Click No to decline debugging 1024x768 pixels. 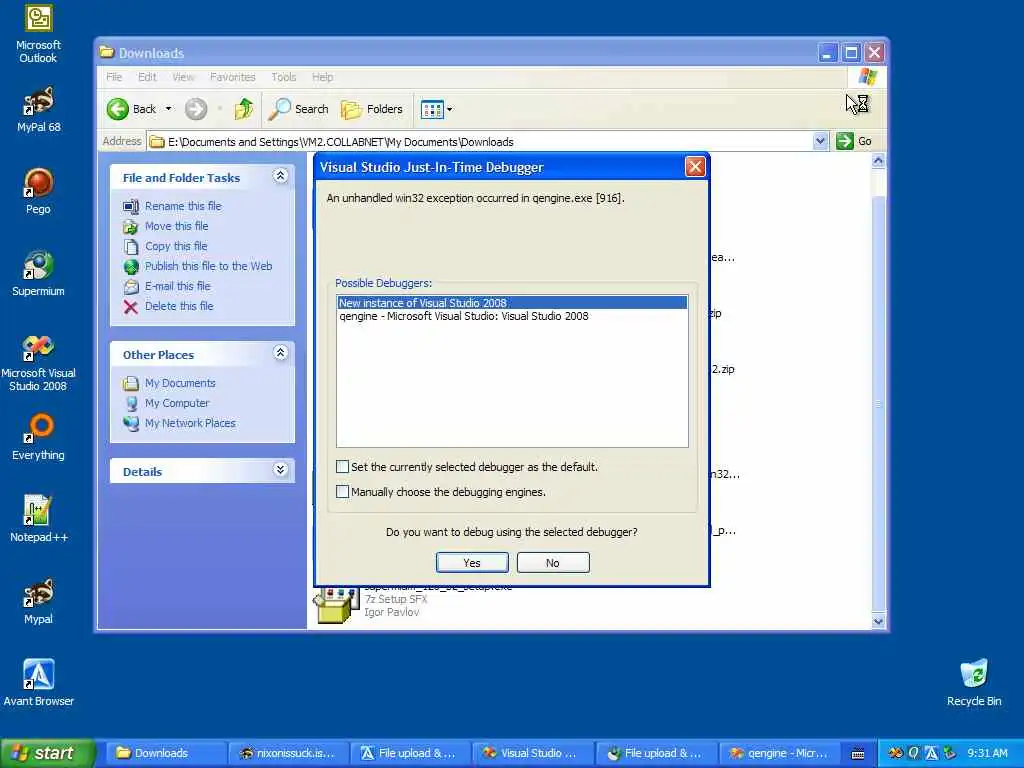coord(553,563)
